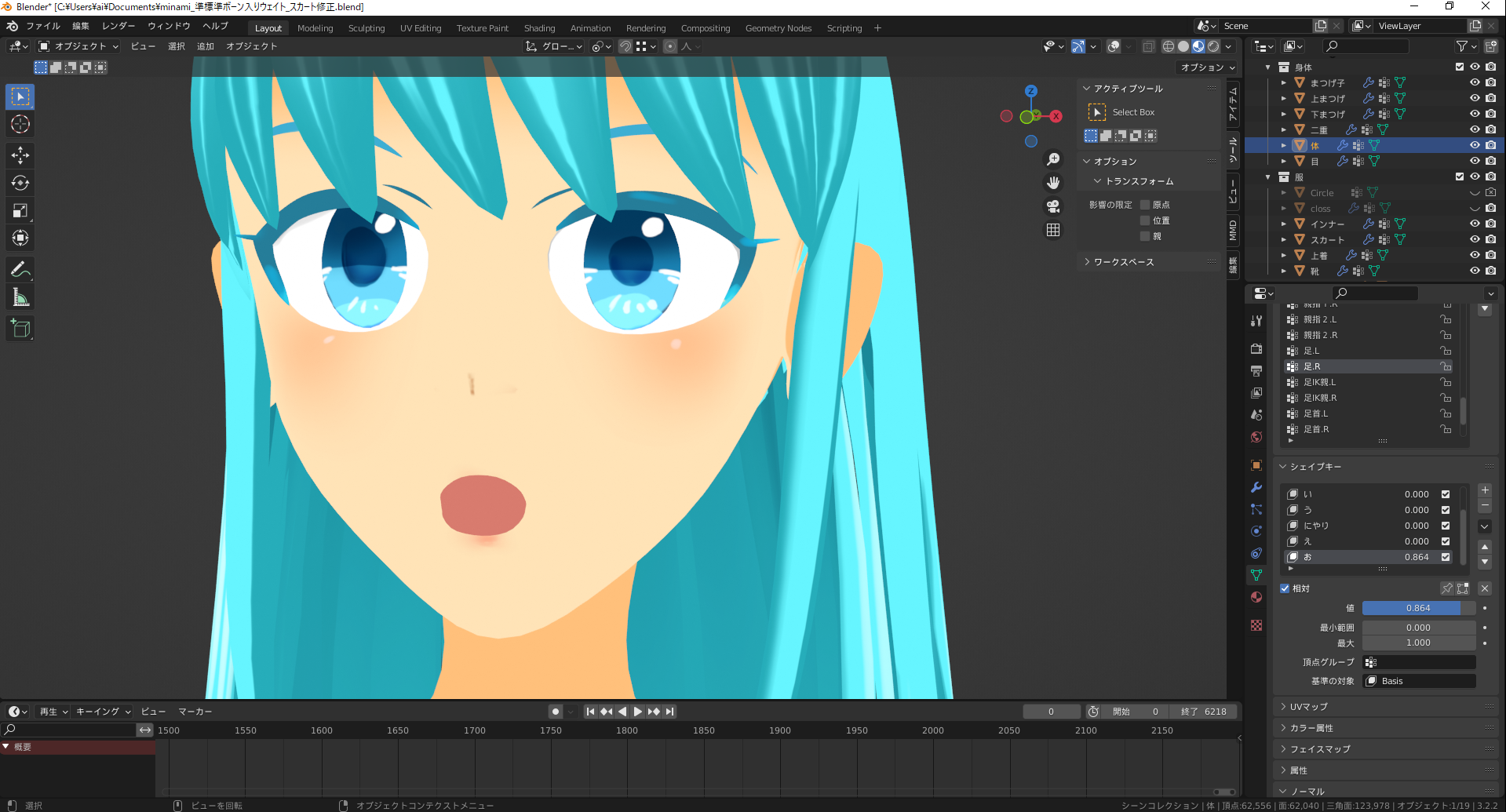Choose the Add Cube tool
This screenshot has height=812, width=1506.
pos(20,329)
